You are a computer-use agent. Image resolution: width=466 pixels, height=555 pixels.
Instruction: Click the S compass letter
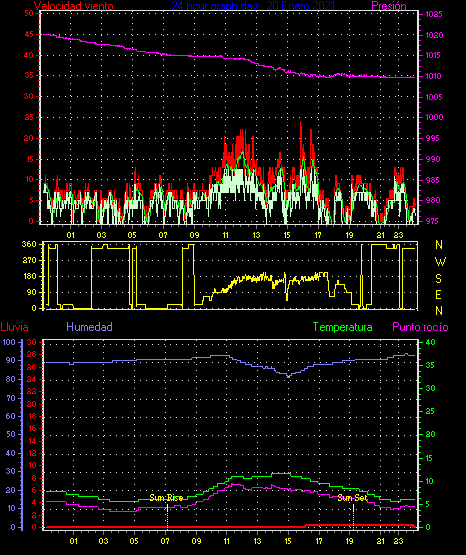click(439, 279)
